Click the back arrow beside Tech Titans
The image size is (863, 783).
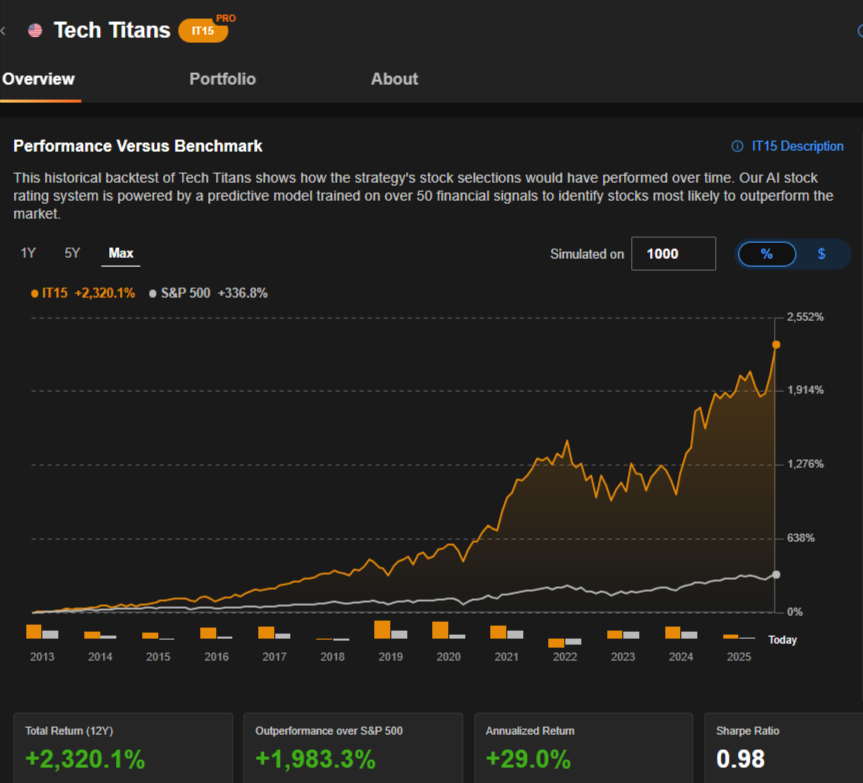(4, 30)
